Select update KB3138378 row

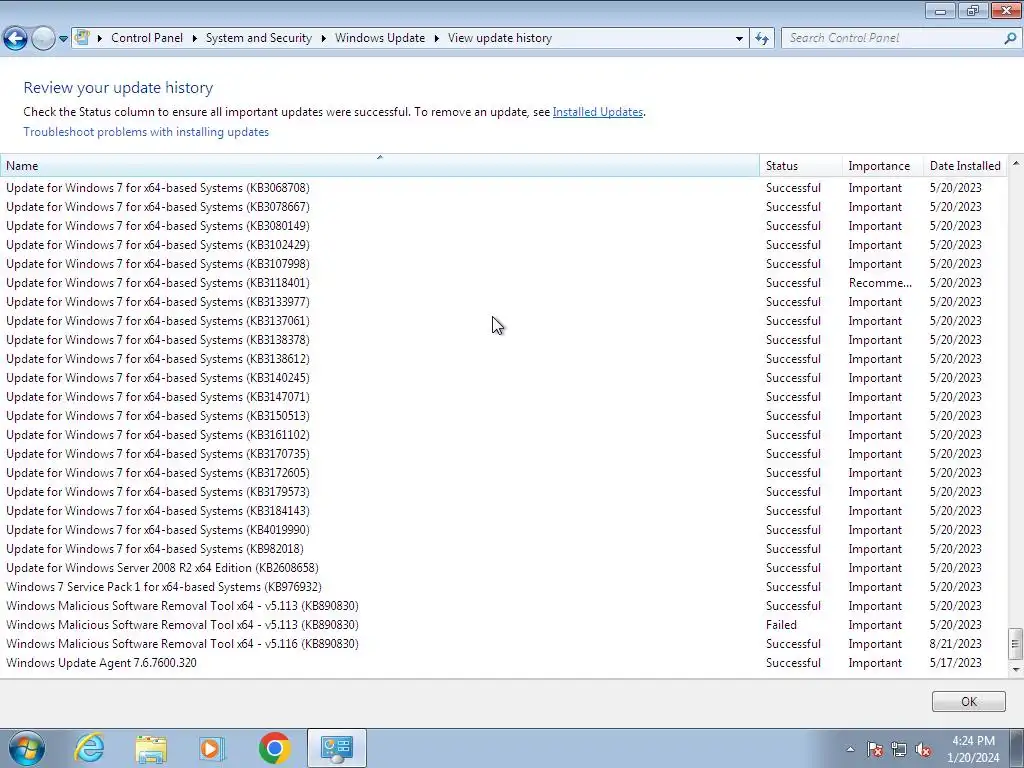pyautogui.click(x=504, y=339)
